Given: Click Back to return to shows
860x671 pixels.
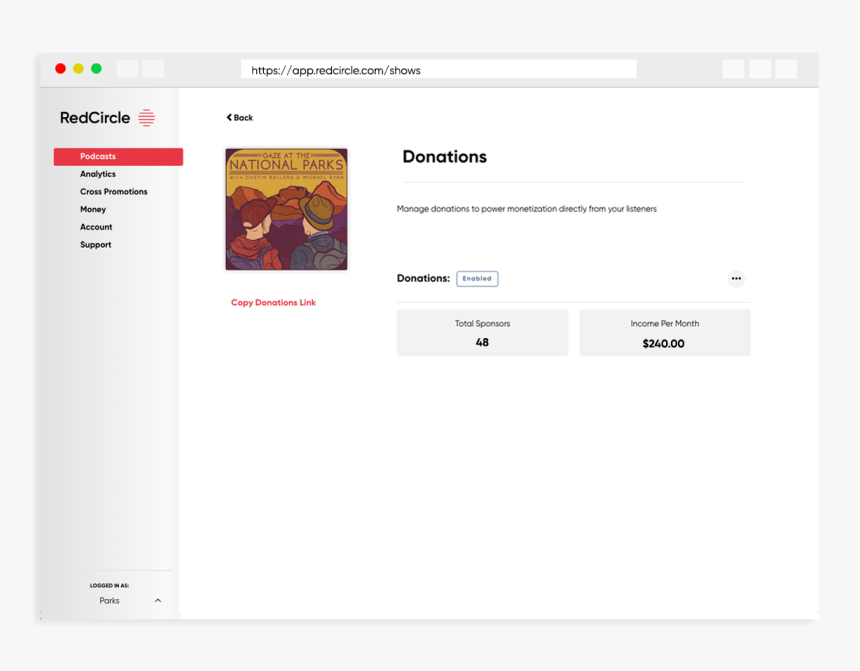Looking at the screenshot, I should tap(239, 117).
